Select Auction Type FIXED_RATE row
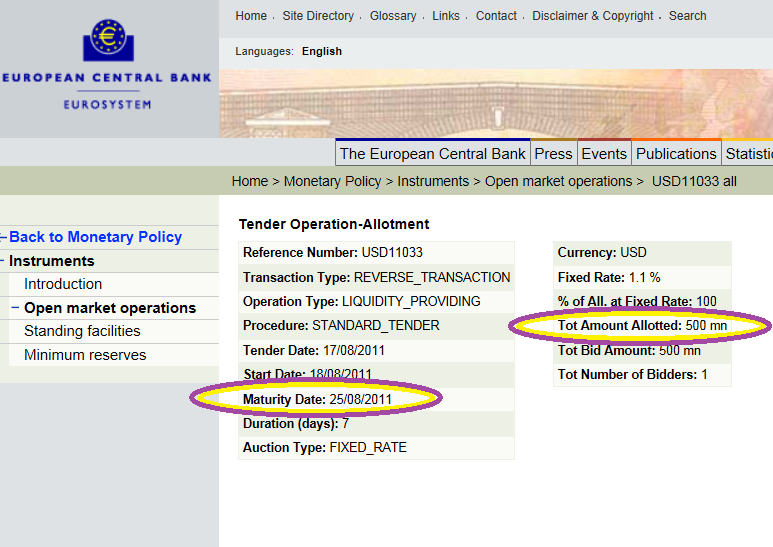Screen dimensions: 773x547 (x=376, y=448)
